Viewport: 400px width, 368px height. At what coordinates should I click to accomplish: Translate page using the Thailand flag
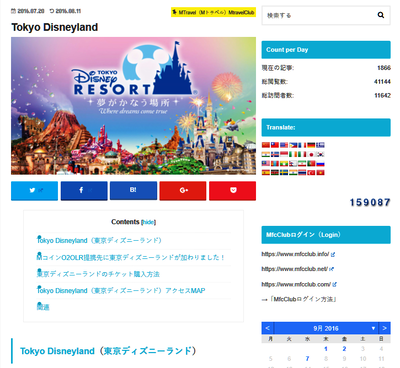tap(302, 172)
